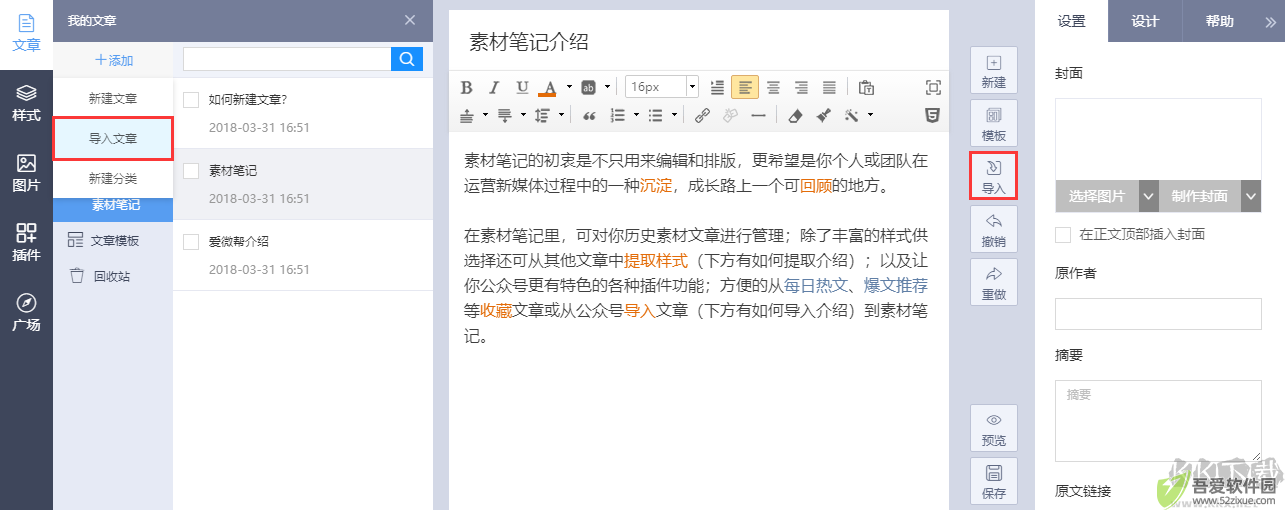Tick the checkbox for 素材笔记 article
Image resolution: width=1285 pixels, height=510 pixels.
coord(192,171)
